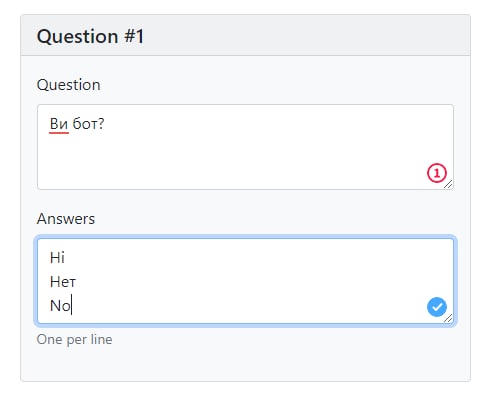Place cursor on the "No" answer line
The height and width of the screenshot is (393, 483).
click(x=60, y=306)
